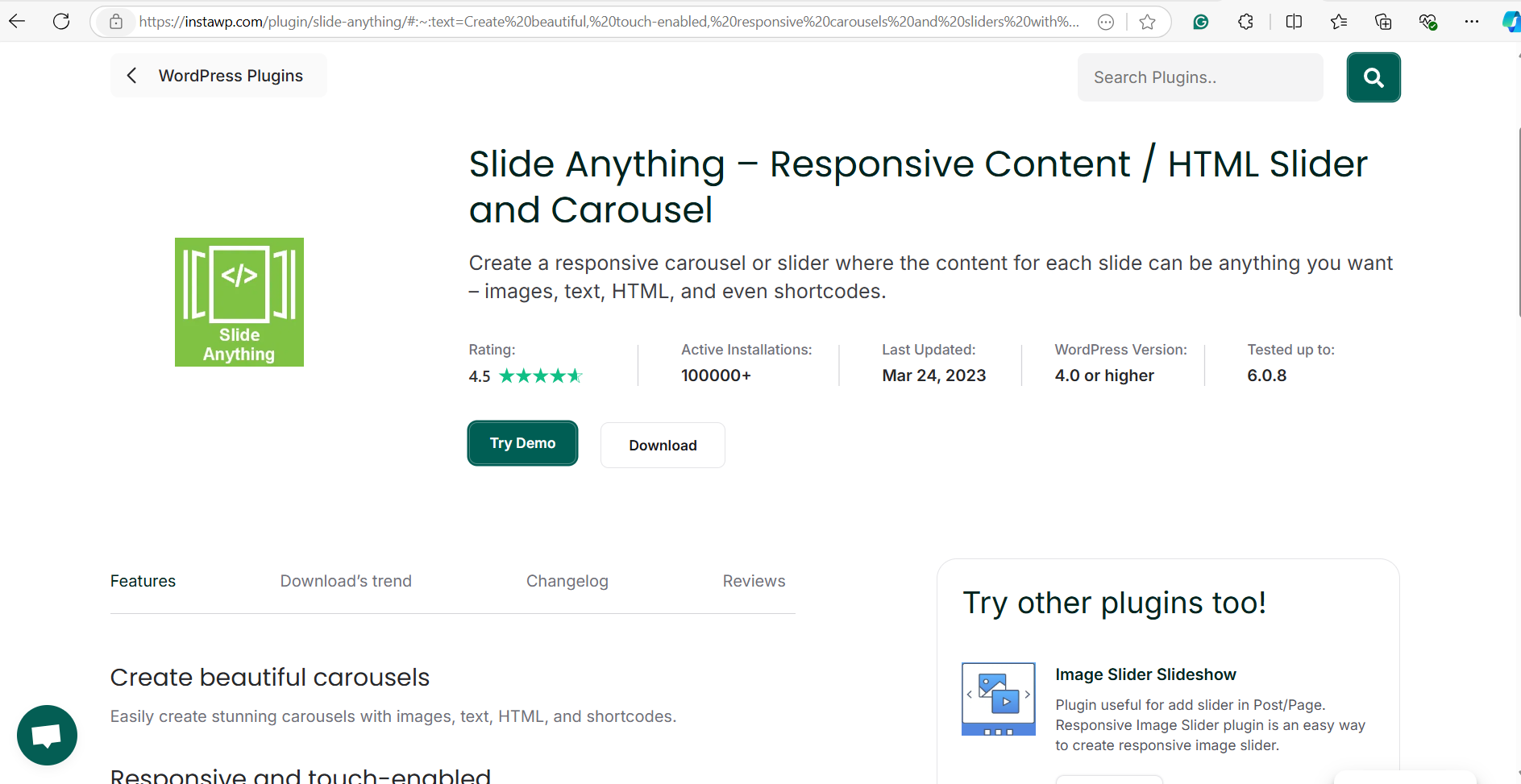This screenshot has height=784, width=1521.
Task: Click the Create beautiful carousels heading
Action: click(270, 678)
